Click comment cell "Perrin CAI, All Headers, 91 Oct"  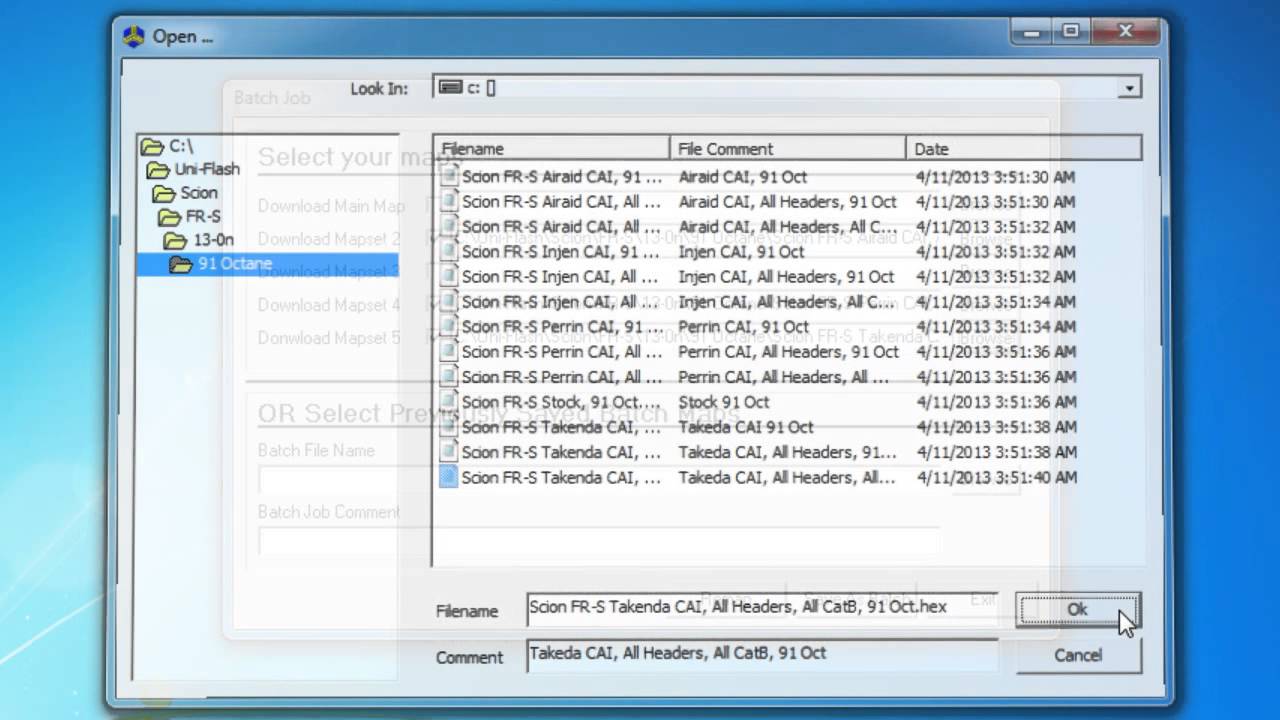tap(789, 352)
